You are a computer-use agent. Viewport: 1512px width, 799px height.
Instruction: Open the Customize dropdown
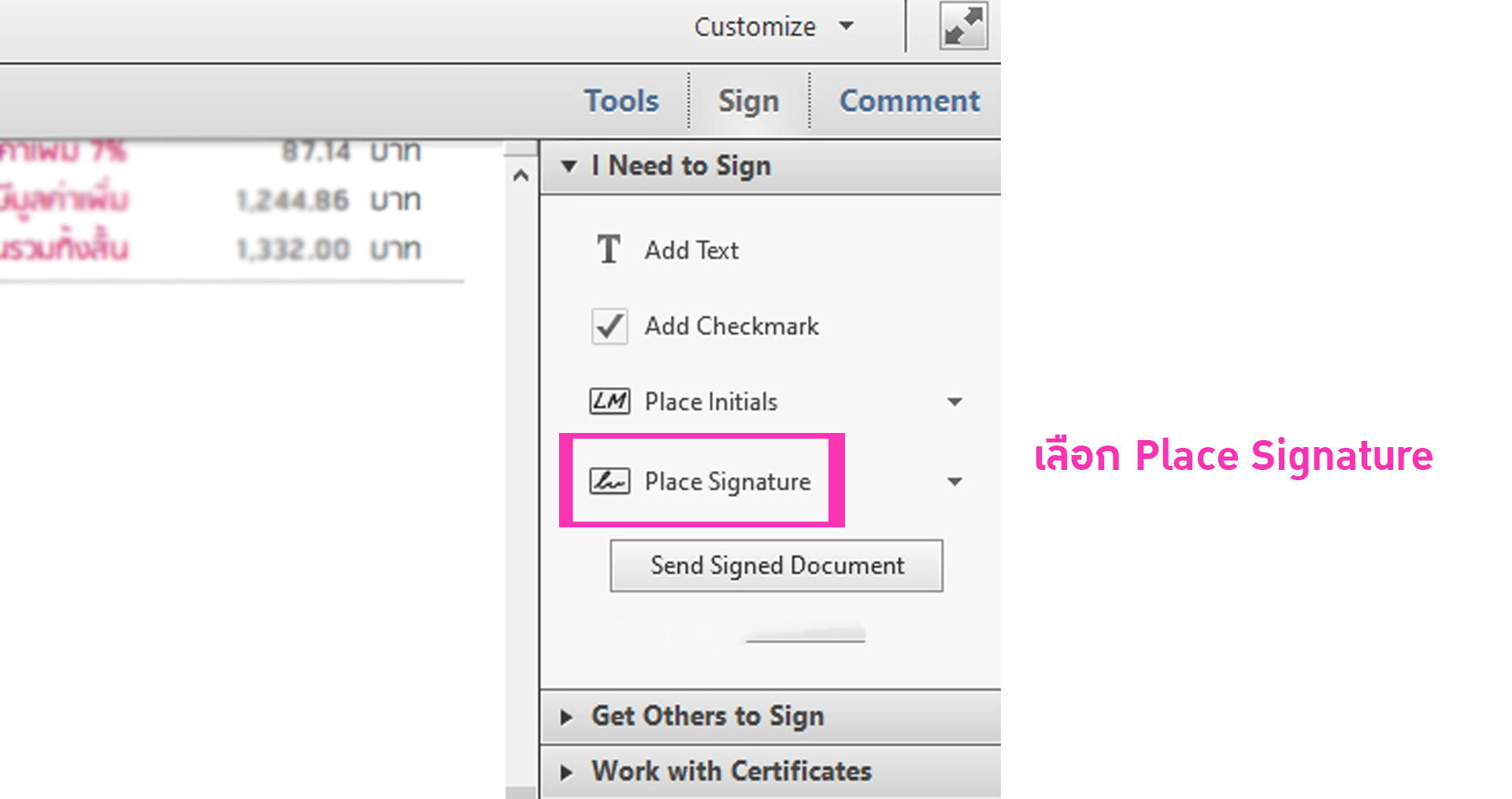point(773,27)
